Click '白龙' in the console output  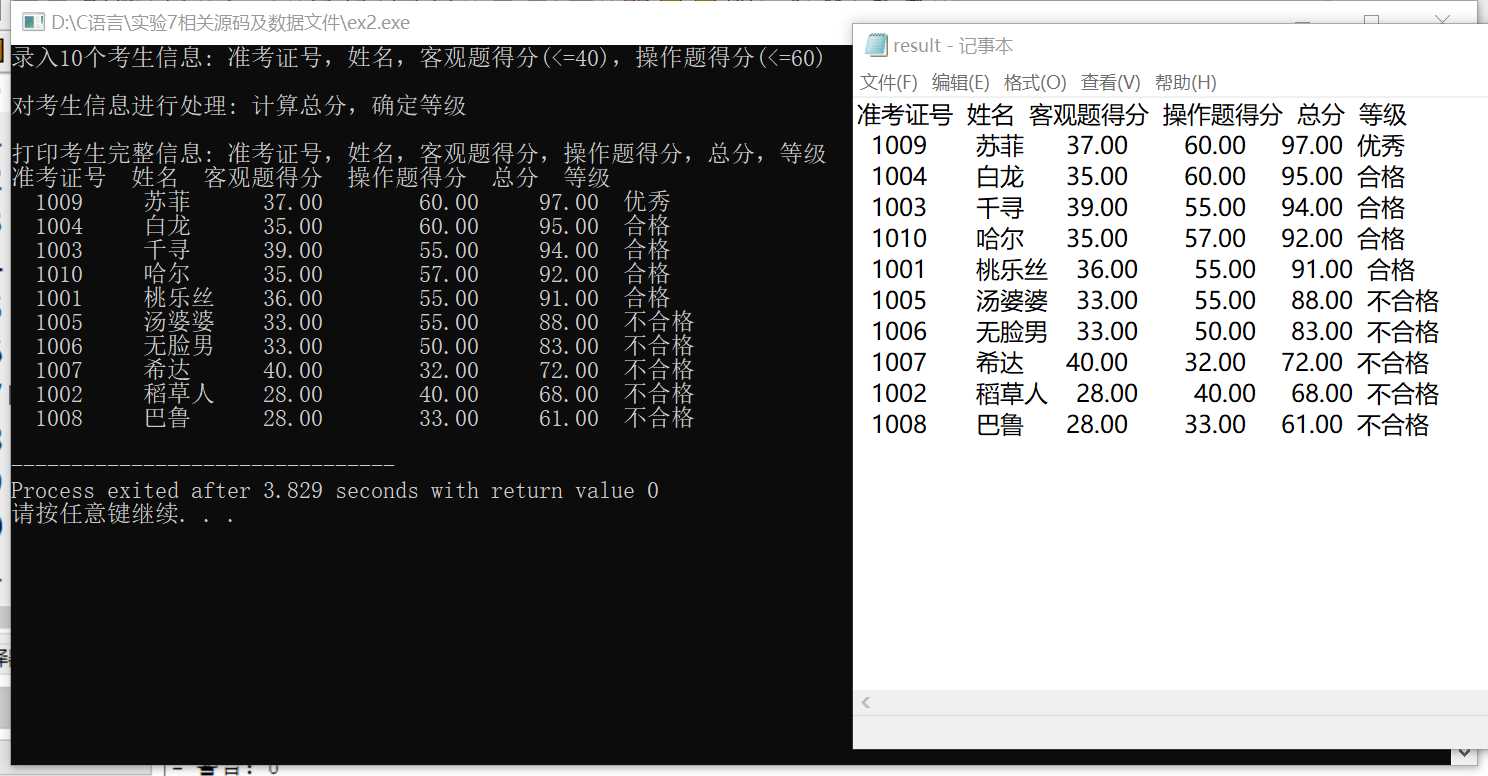pyautogui.click(x=167, y=226)
